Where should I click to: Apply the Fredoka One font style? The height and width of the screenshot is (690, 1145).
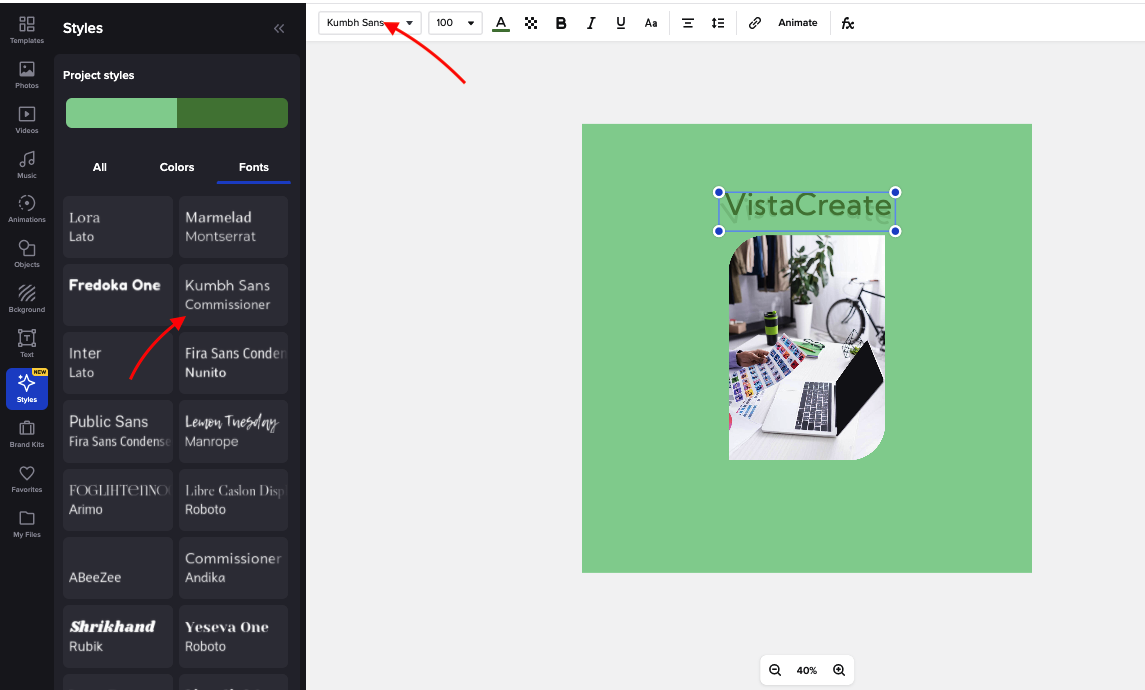(118, 295)
